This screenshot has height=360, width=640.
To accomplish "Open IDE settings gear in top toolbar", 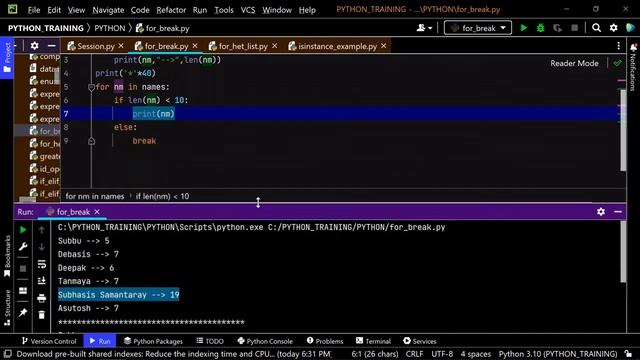I will point(613,28).
